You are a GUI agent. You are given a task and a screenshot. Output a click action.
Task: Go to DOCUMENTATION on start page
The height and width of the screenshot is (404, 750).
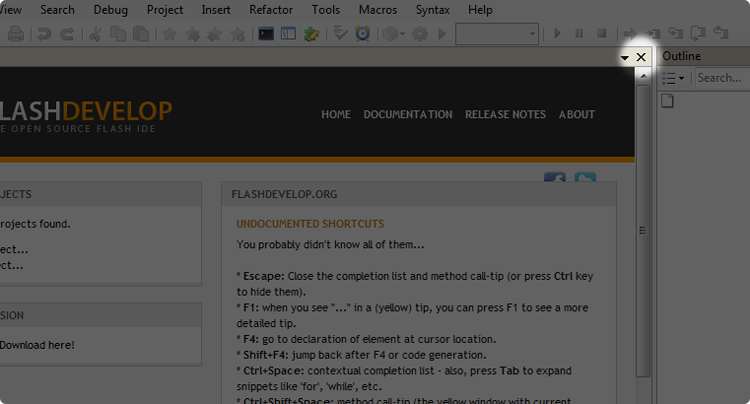[407, 114]
